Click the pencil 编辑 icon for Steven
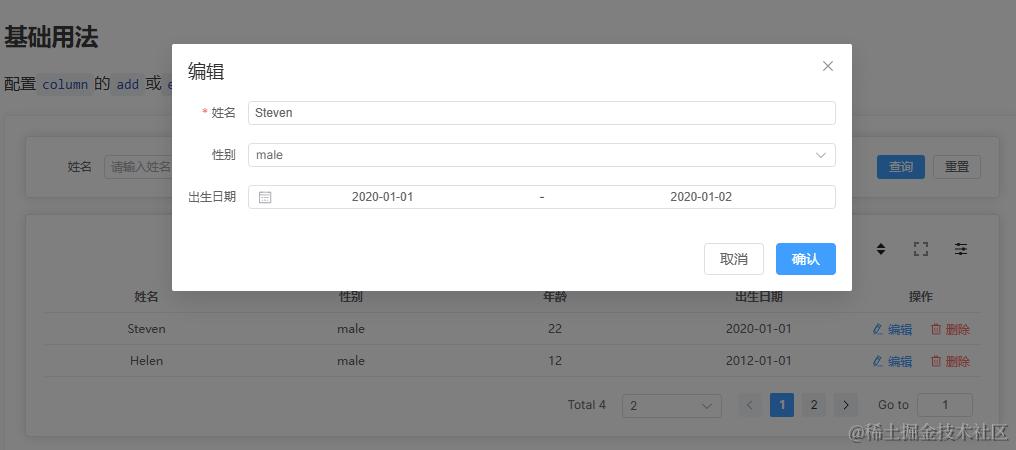 point(878,329)
